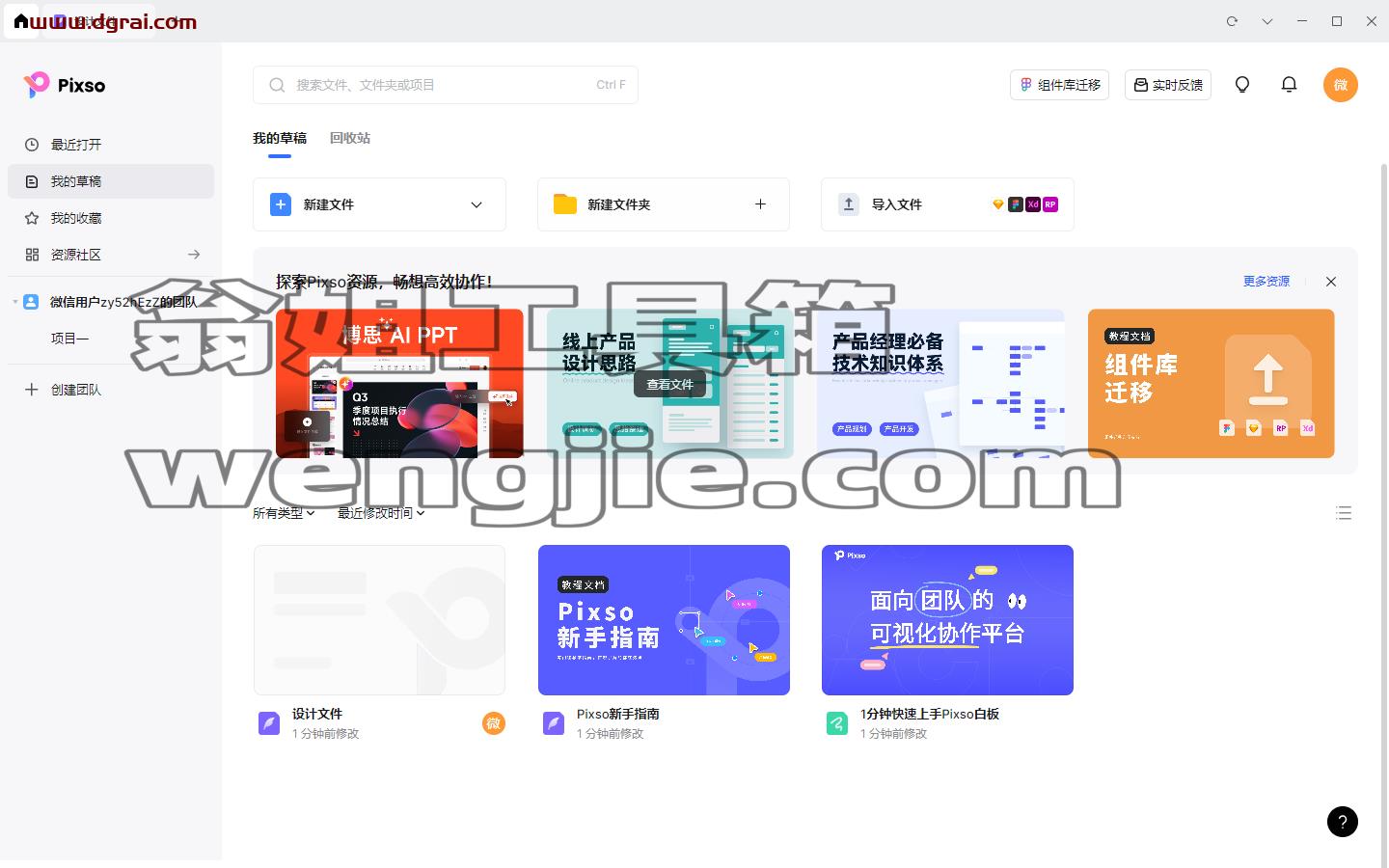
Task: Click the 导入文件 upload icon
Action: tap(849, 204)
